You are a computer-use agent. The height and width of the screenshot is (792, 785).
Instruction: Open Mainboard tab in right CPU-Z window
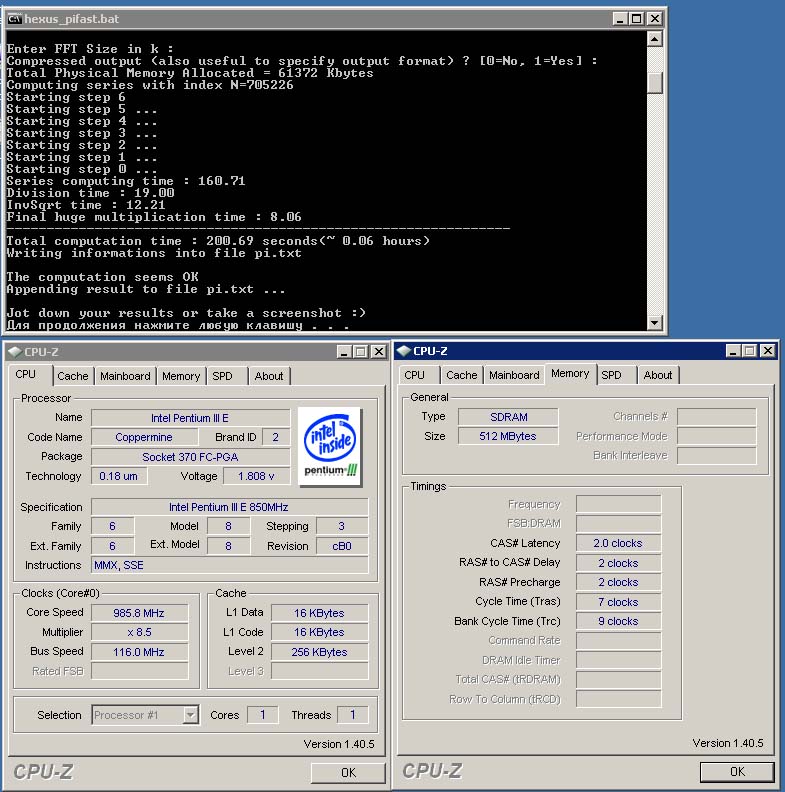coord(514,375)
